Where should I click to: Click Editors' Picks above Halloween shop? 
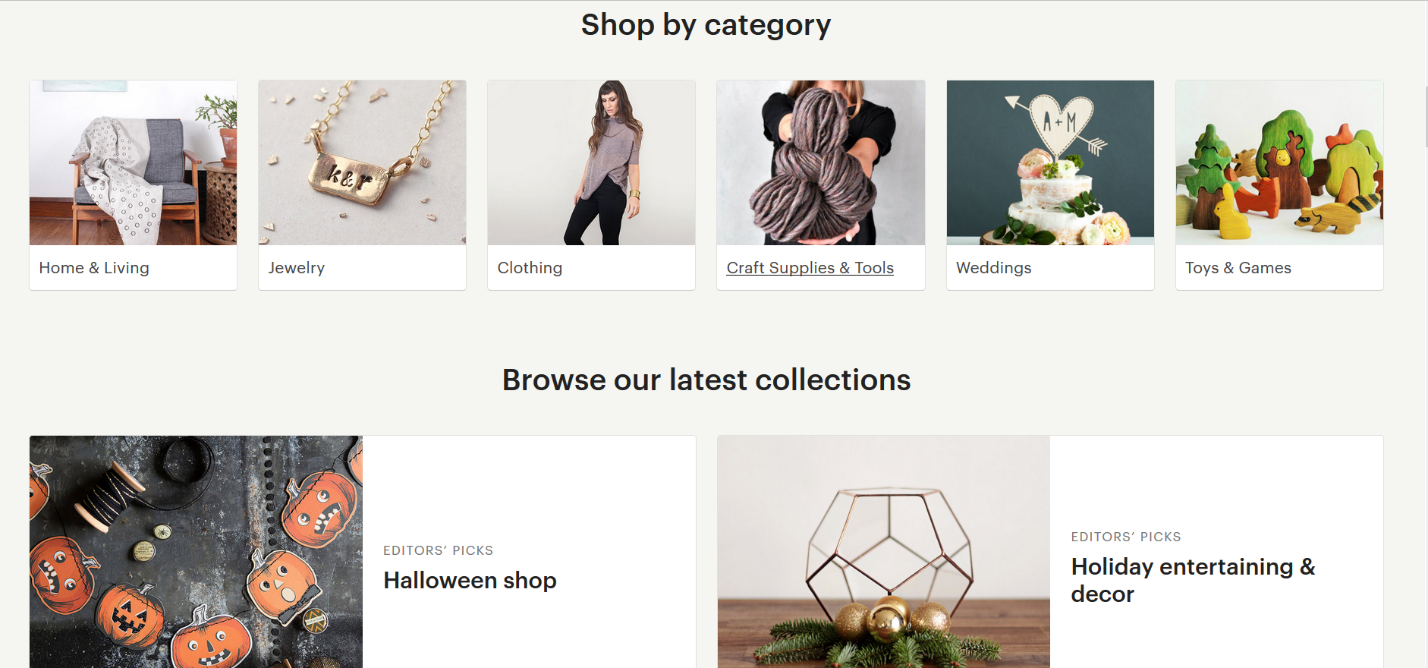tap(438, 551)
